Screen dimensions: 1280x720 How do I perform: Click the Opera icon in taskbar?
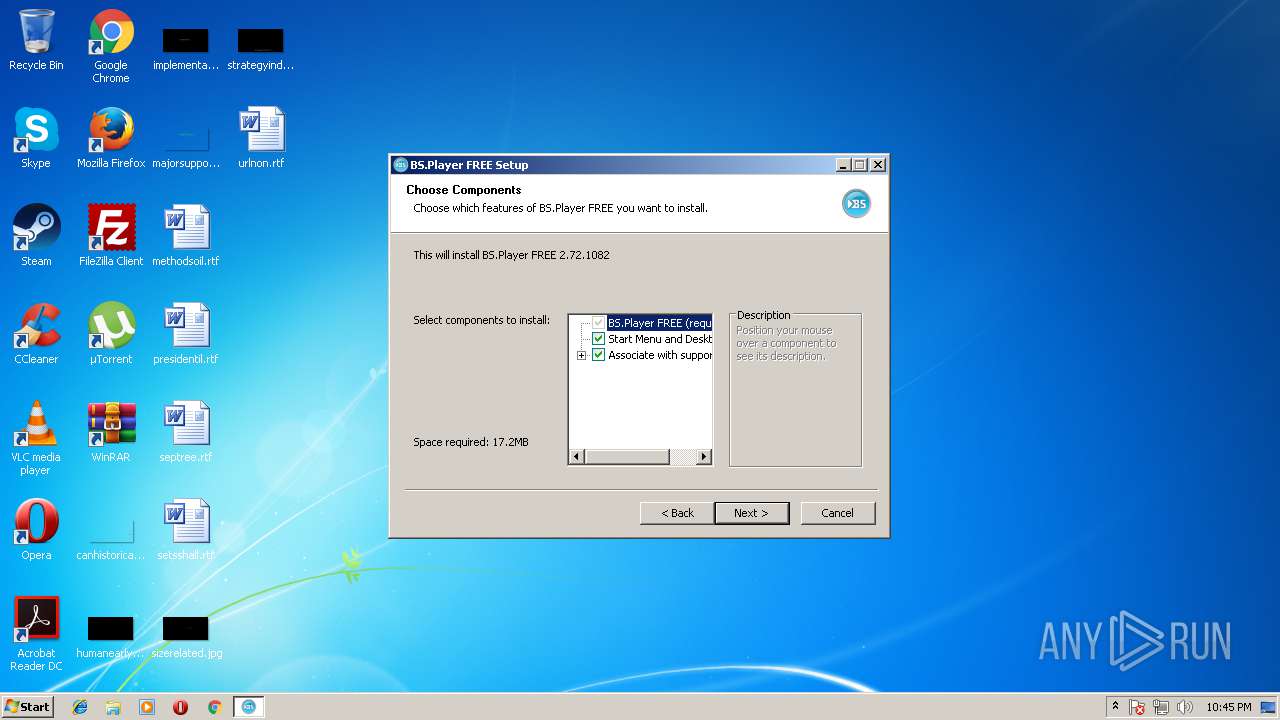click(x=181, y=707)
